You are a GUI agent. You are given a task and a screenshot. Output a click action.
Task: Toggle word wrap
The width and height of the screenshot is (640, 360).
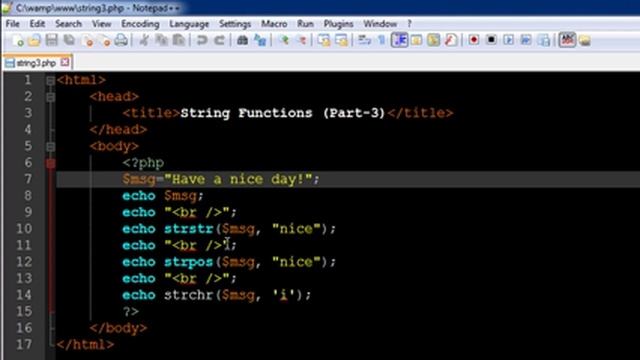click(x=364, y=40)
